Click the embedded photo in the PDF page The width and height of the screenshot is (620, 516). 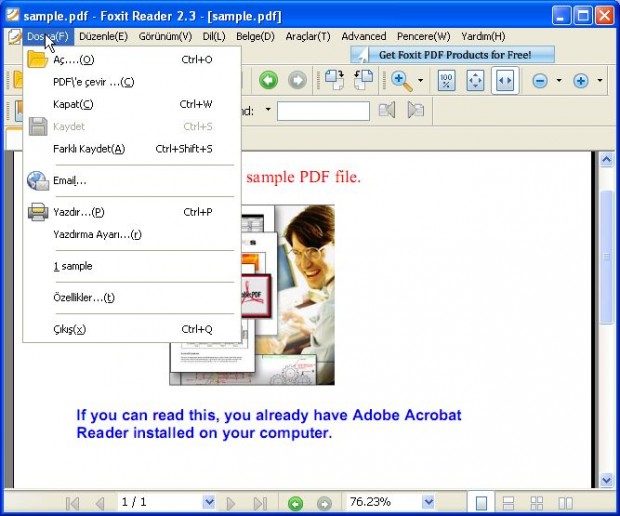click(x=288, y=295)
